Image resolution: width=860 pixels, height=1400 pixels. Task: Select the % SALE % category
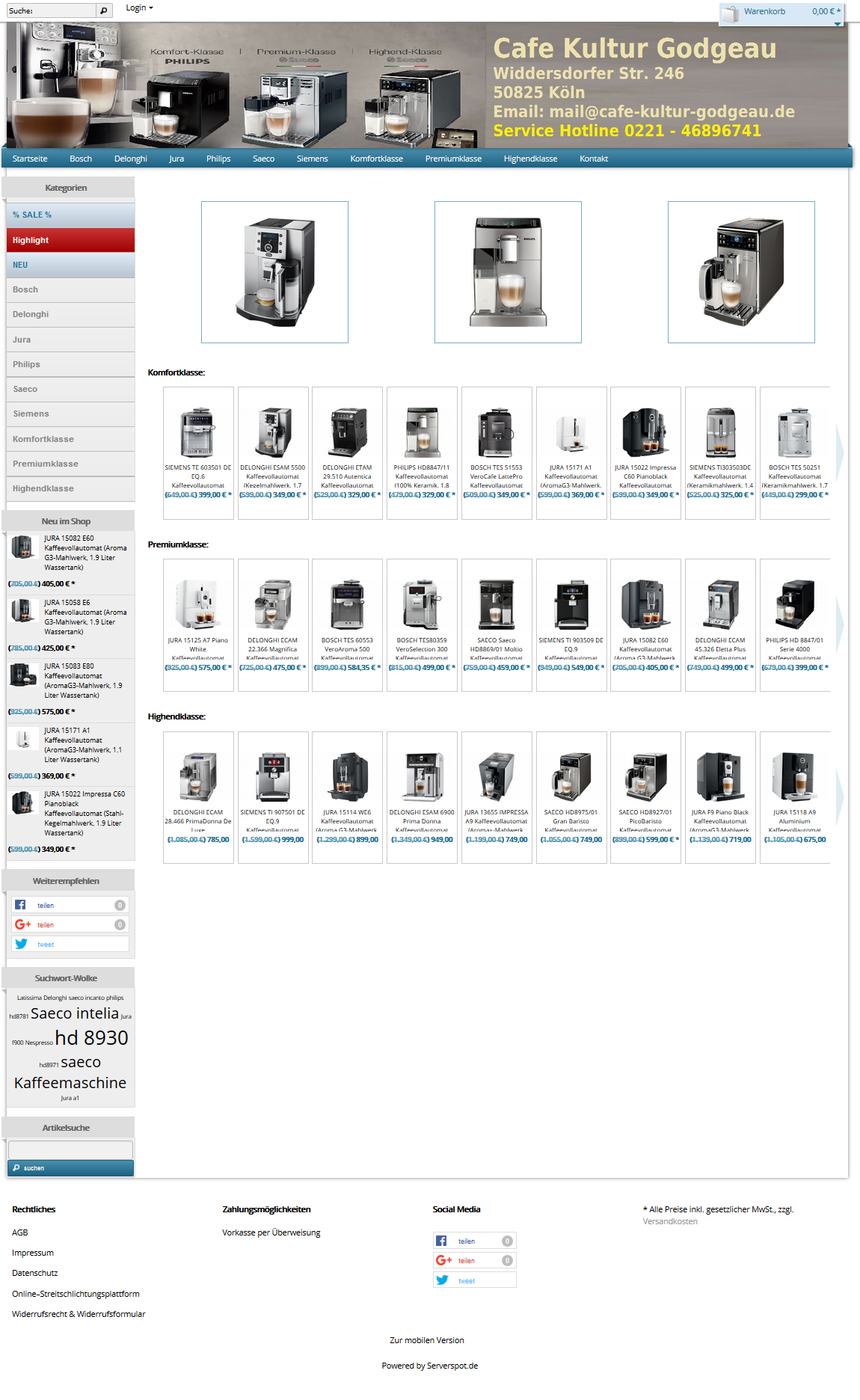(x=70, y=215)
